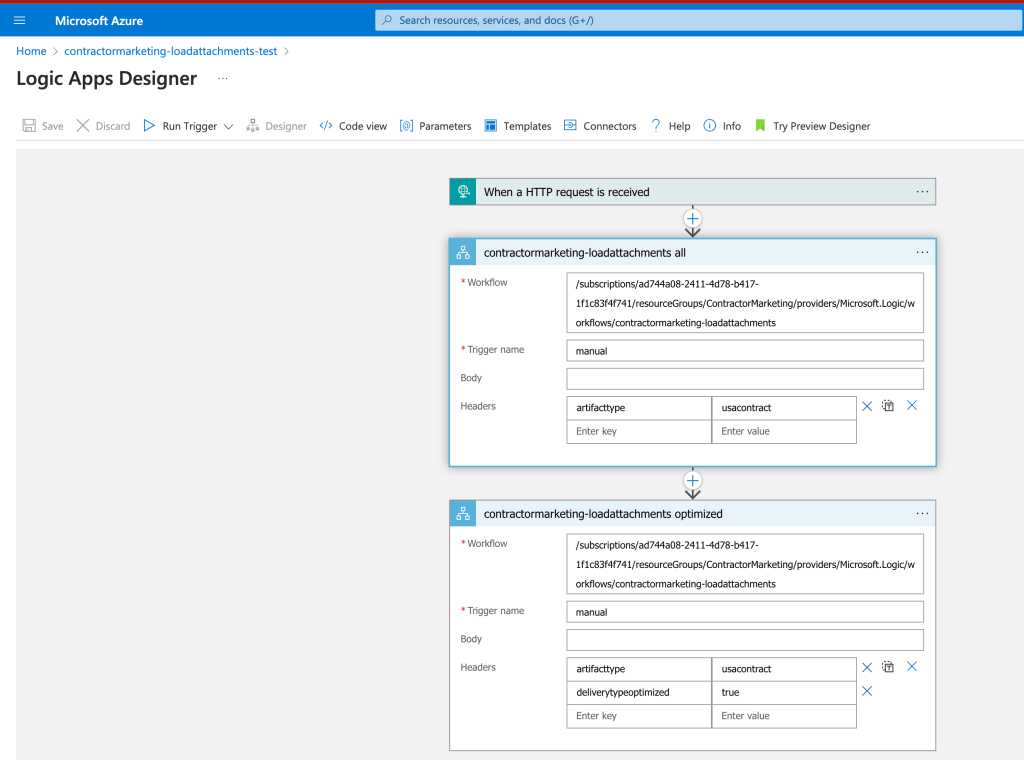Switch headers to text mode in loadattachments all
The height and width of the screenshot is (760, 1024).
(x=888, y=405)
